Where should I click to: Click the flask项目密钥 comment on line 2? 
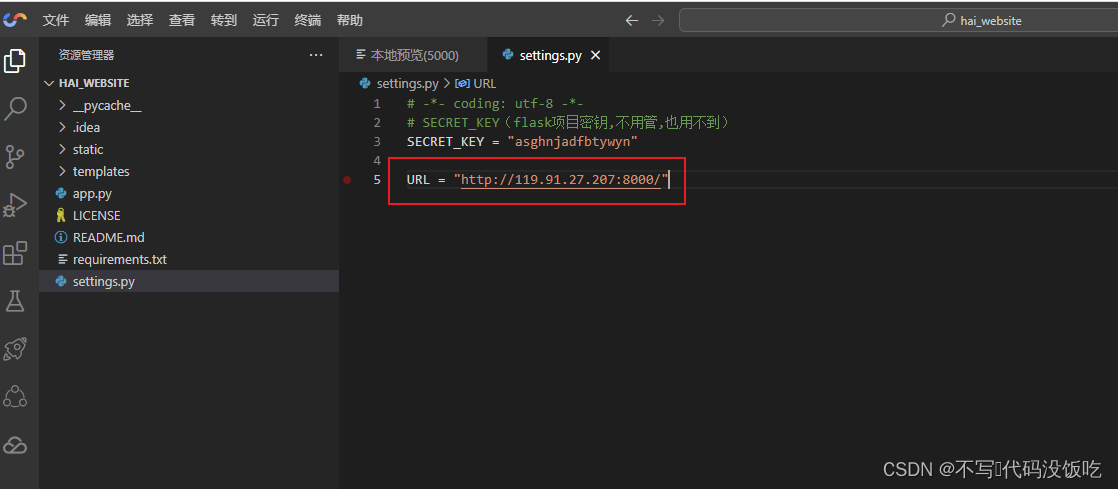pos(568,123)
